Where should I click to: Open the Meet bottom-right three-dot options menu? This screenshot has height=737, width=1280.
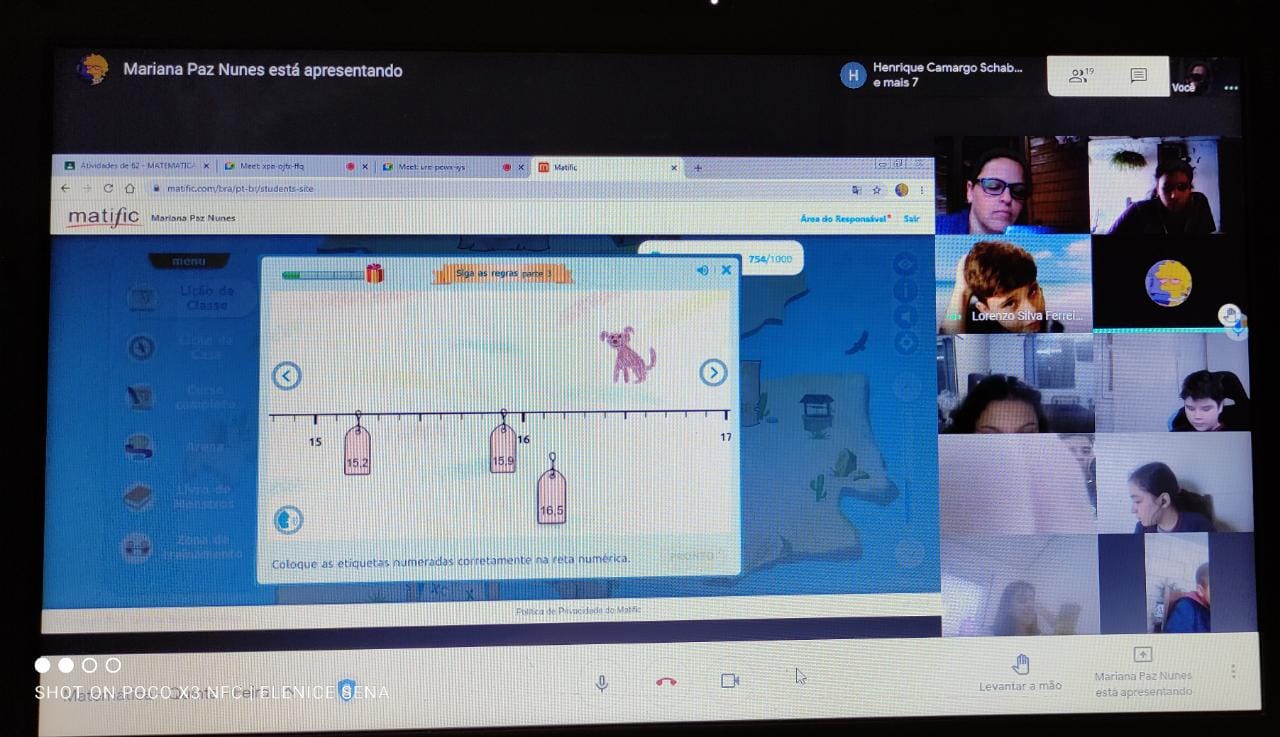pos(1233,671)
